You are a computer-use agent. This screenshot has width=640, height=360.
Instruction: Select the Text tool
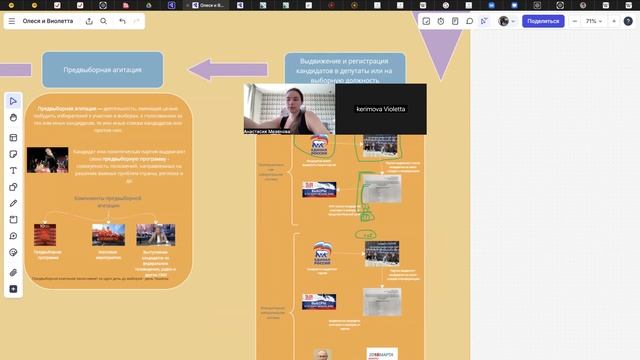(x=13, y=170)
